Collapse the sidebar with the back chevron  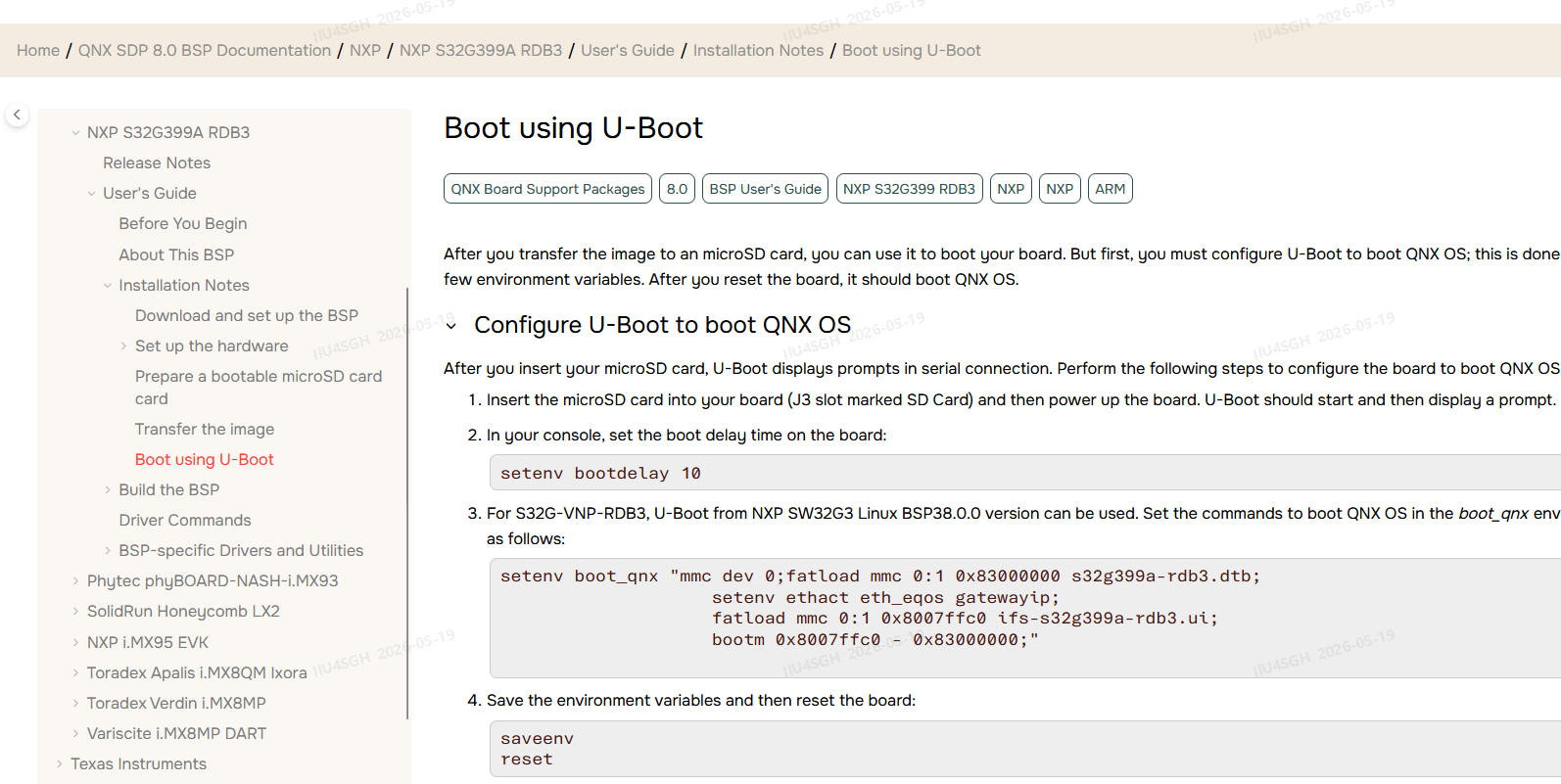click(17, 115)
